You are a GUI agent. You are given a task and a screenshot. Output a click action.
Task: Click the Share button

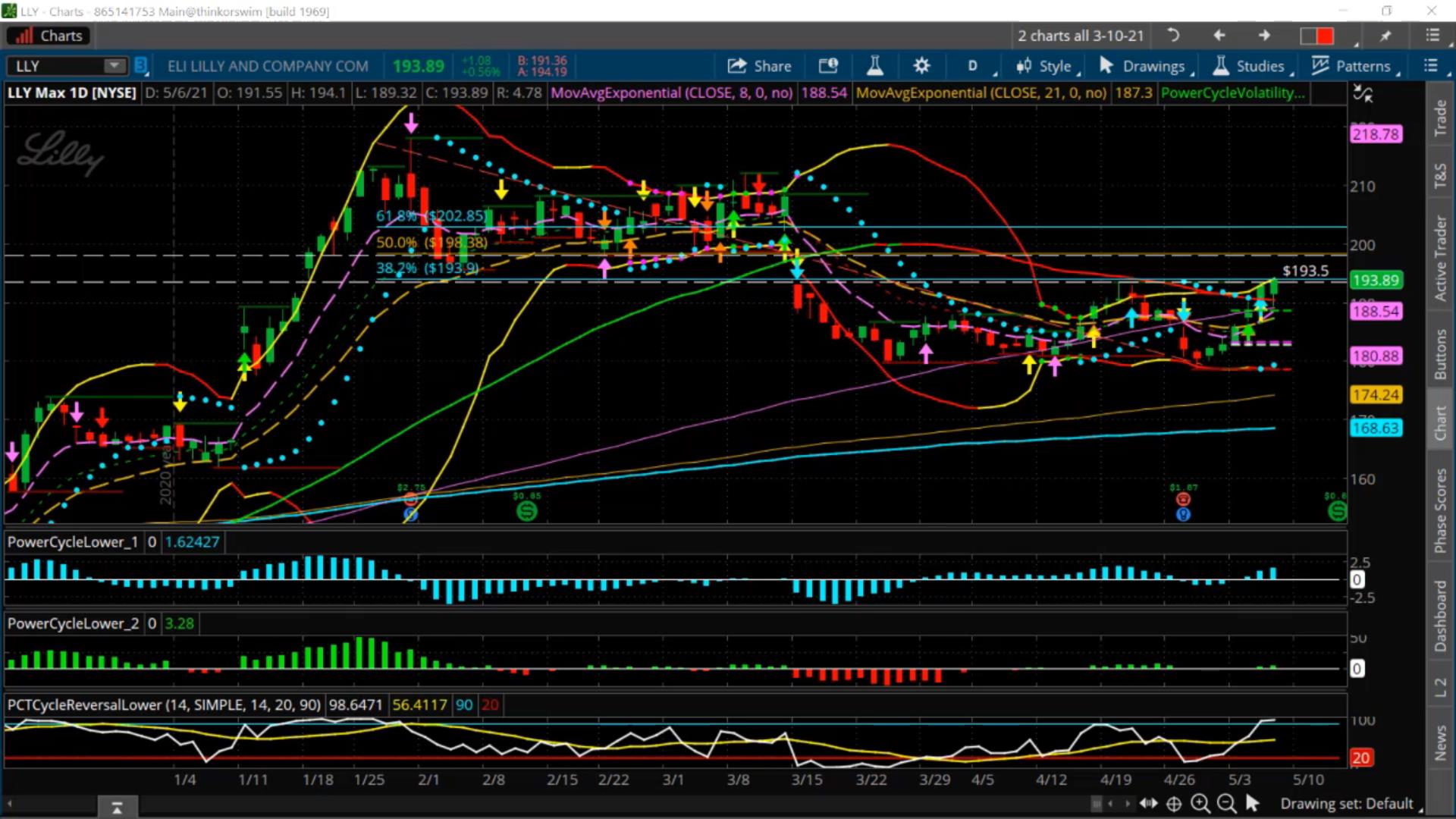pyautogui.click(x=759, y=66)
